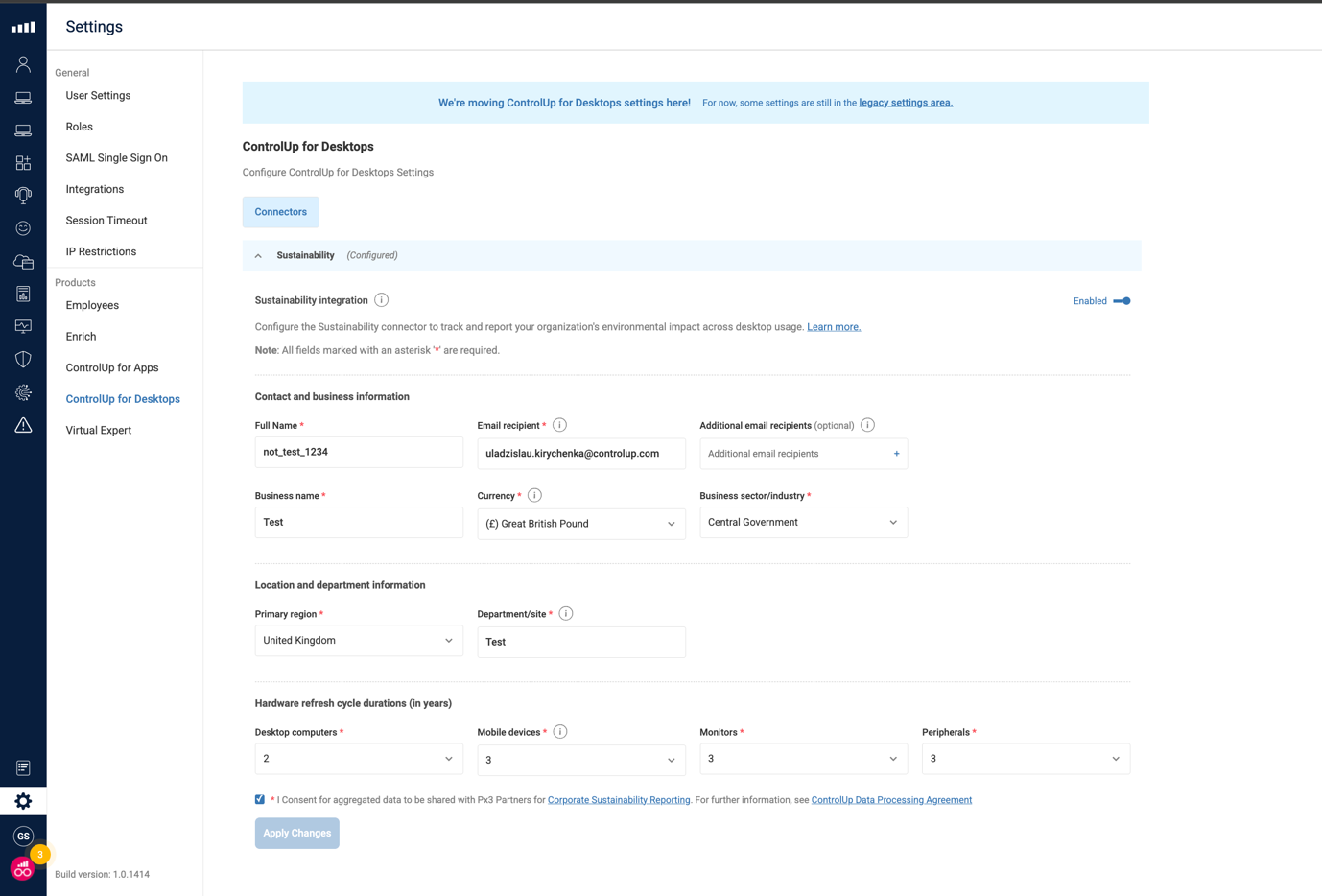Screen dimensions: 1322x896
Task: Open the dotted circle sidebar icon
Action: coord(23,392)
